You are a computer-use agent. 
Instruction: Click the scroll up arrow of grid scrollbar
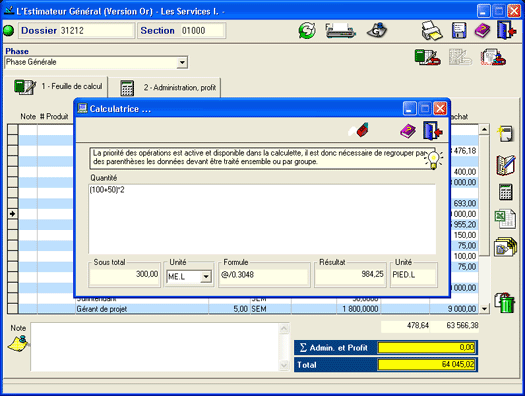tap(484, 129)
